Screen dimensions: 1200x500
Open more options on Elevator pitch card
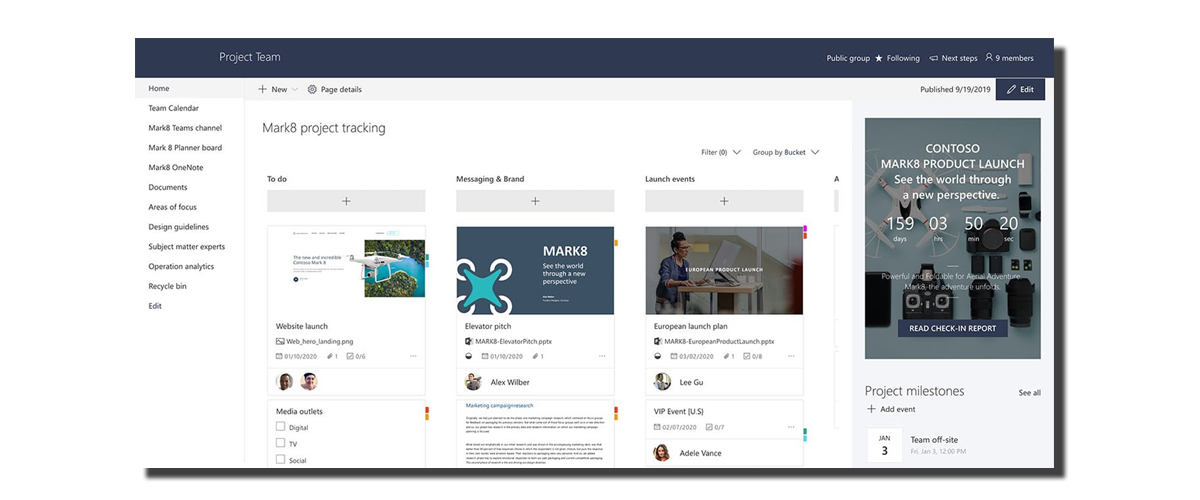[x=601, y=356]
